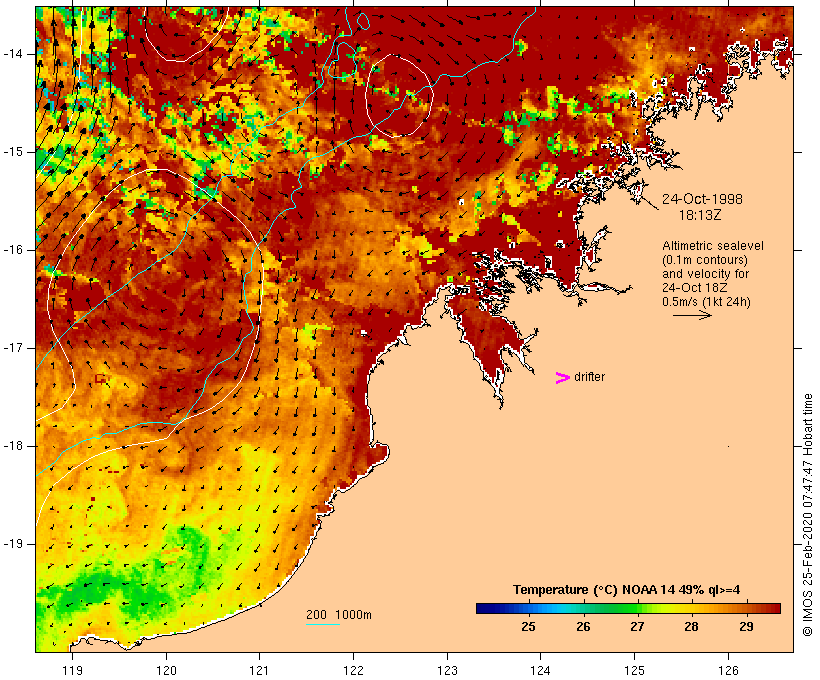The image size is (820, 680).
Task: Click the IMOS copyright timestamp text
Action: point(807,515)
